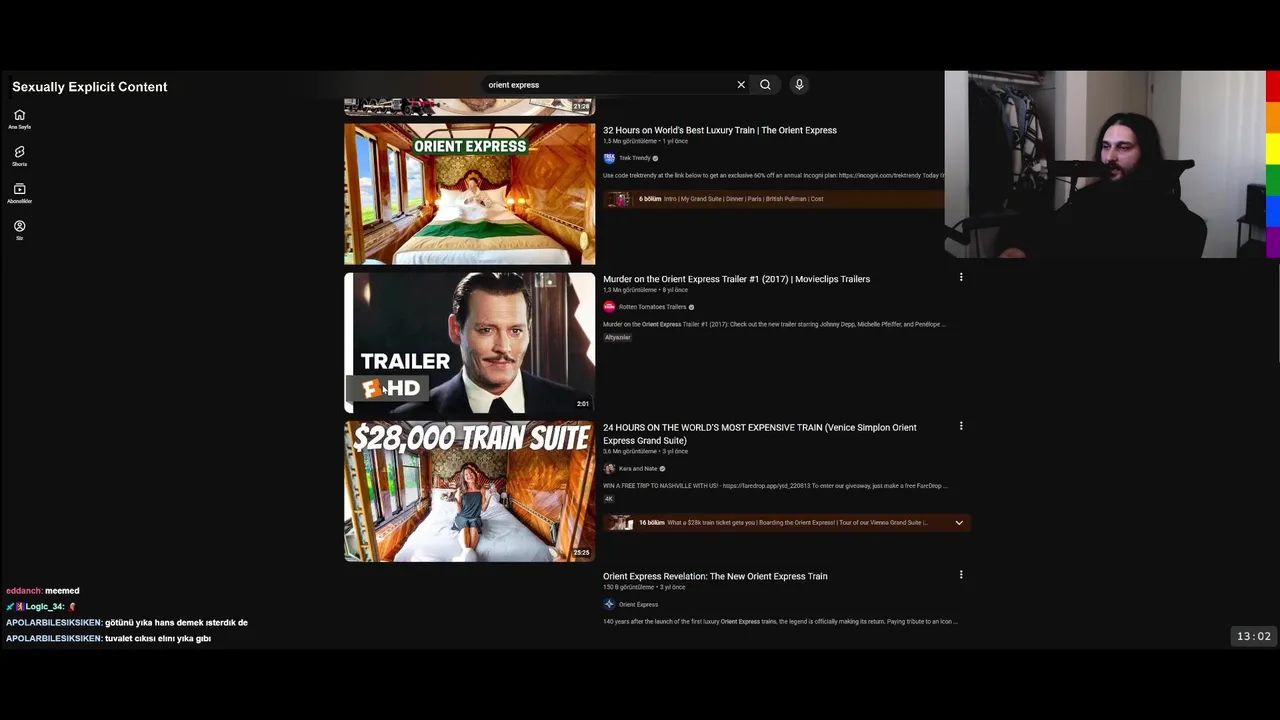This screenshot has height=720, width=1280.
Task: Click the Altyazılar subtitles badge
Action: pos(618,337)
